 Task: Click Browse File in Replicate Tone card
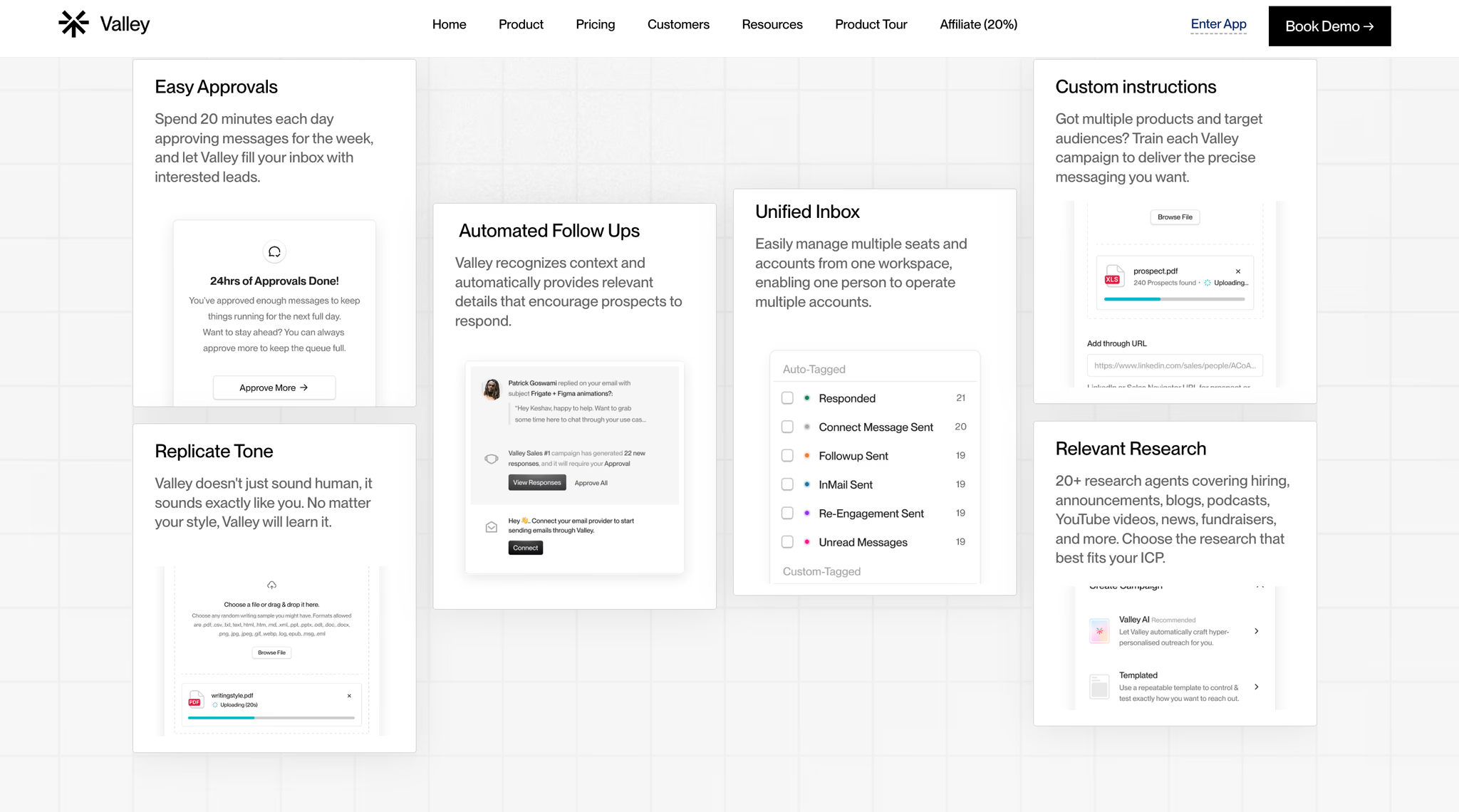coord(271,652)
